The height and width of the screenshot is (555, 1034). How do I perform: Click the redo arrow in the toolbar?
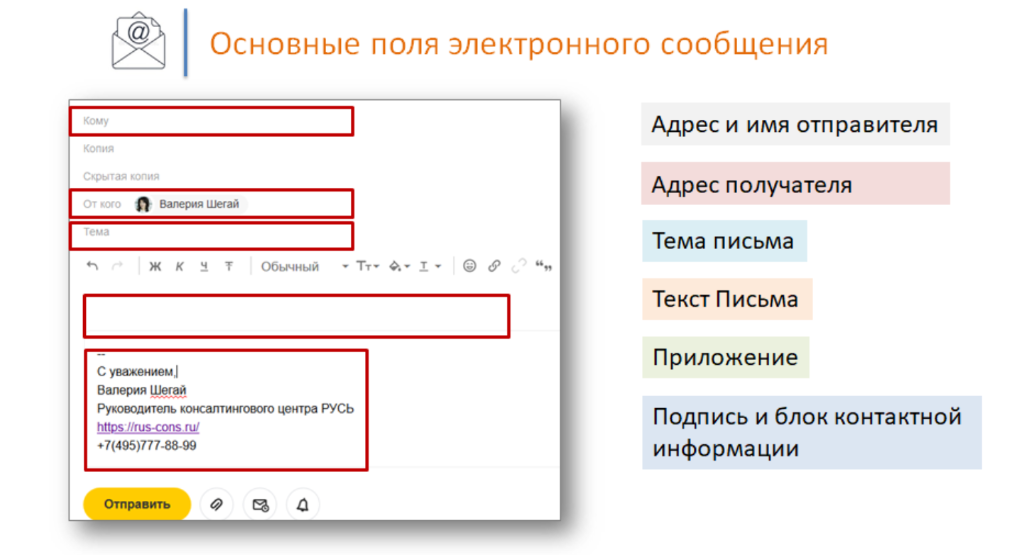(x=117, y=266)
